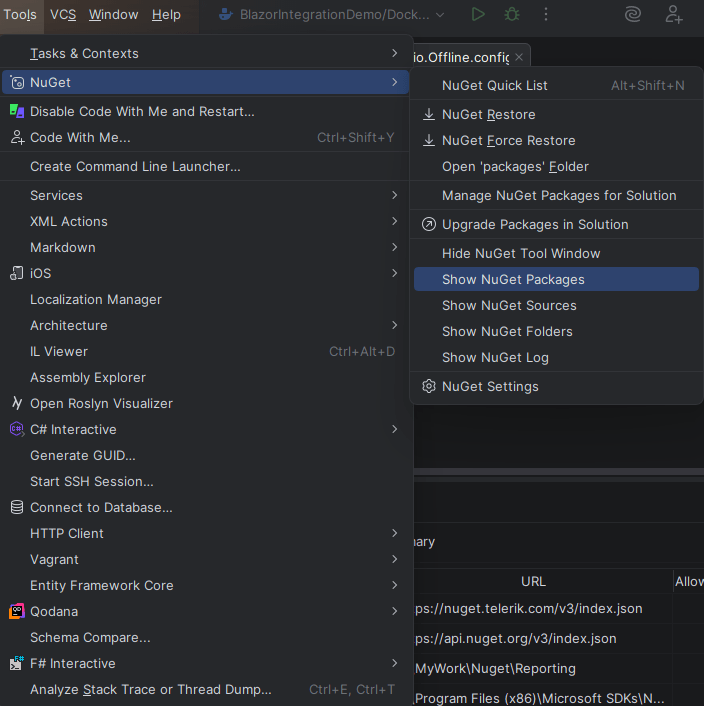
Task: Expand Entity Framework Core submenu arrow
Action: click(394, 585)
